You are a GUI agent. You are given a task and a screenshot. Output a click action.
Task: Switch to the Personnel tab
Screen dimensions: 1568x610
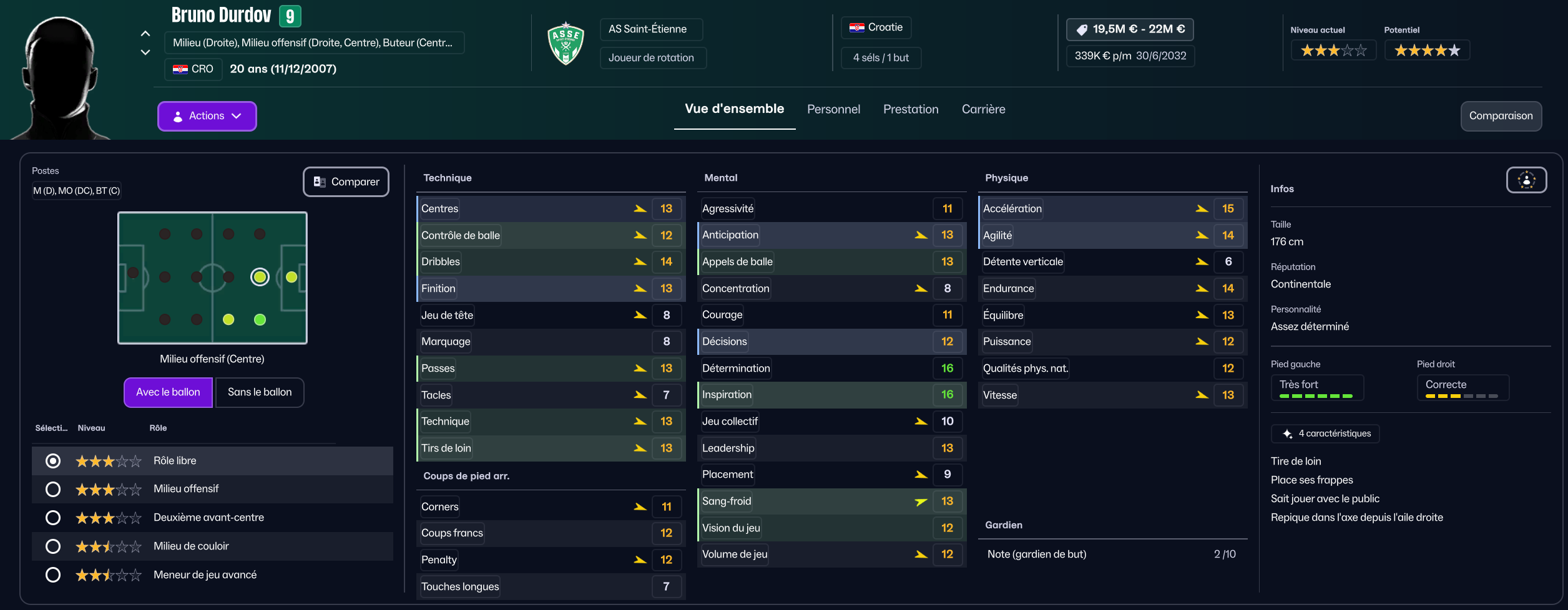(833, 109)
